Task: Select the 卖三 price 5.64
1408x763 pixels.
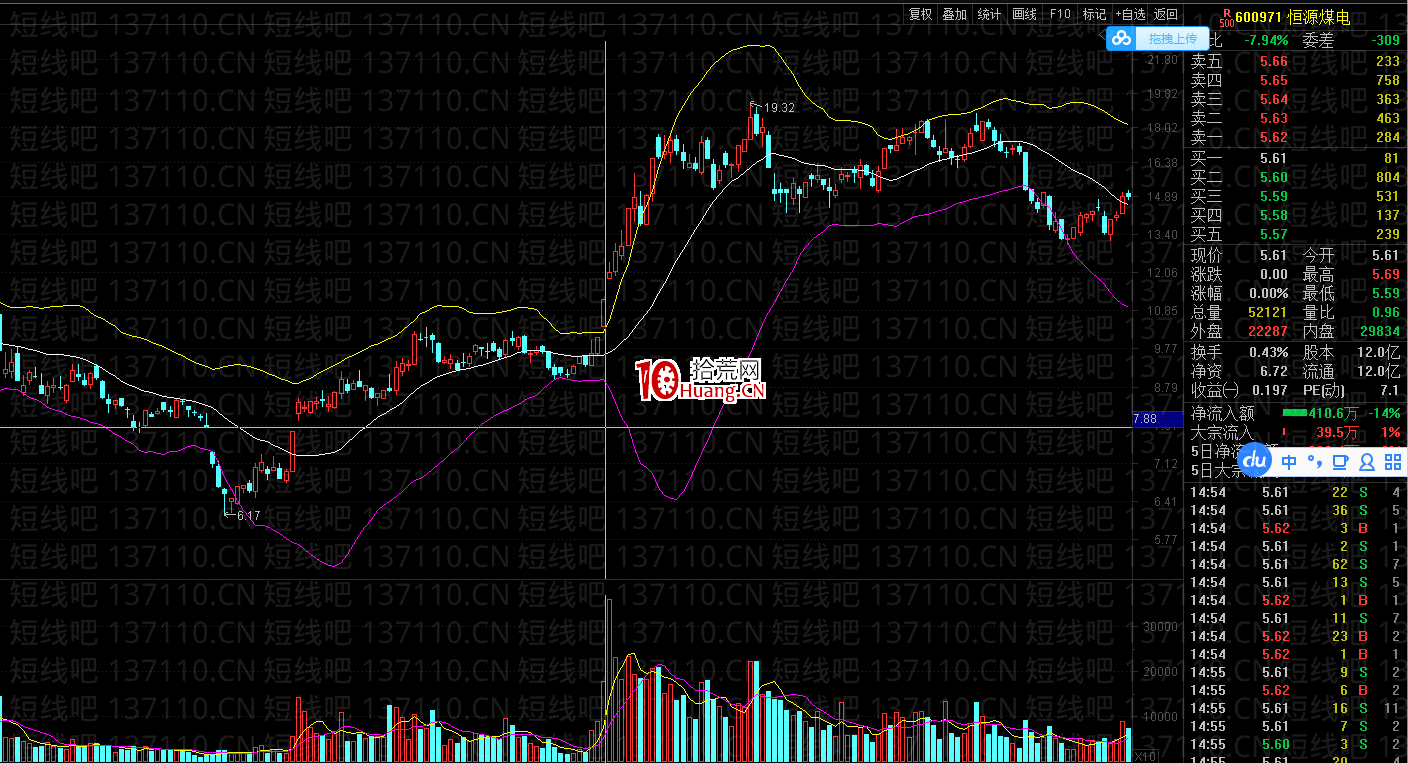Action: 1274,99
